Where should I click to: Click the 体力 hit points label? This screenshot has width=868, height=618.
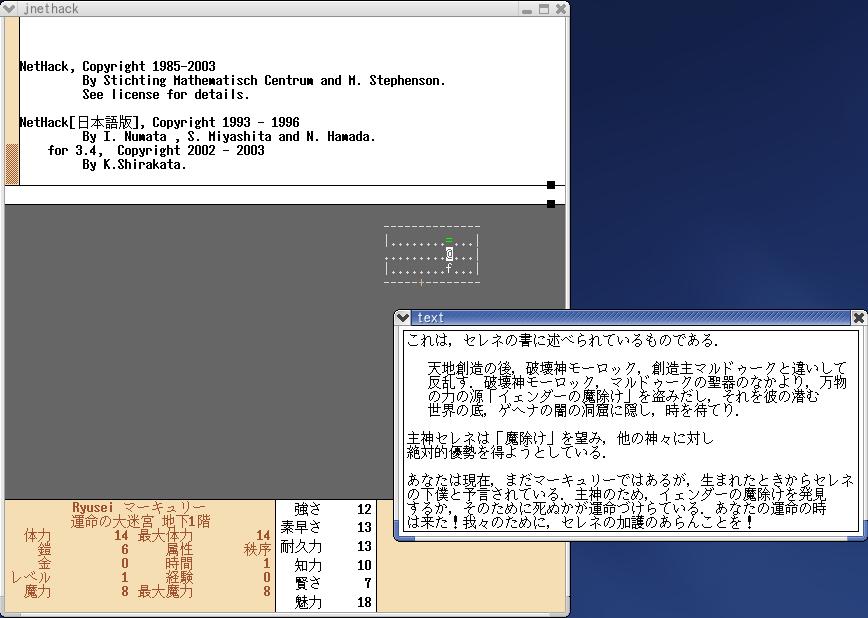(37, 535)
